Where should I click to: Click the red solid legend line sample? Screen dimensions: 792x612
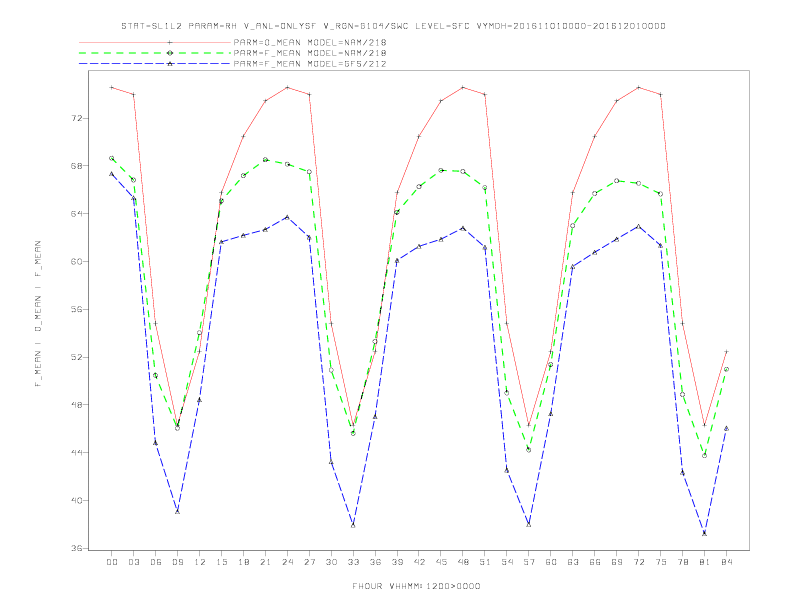[155, 42]
